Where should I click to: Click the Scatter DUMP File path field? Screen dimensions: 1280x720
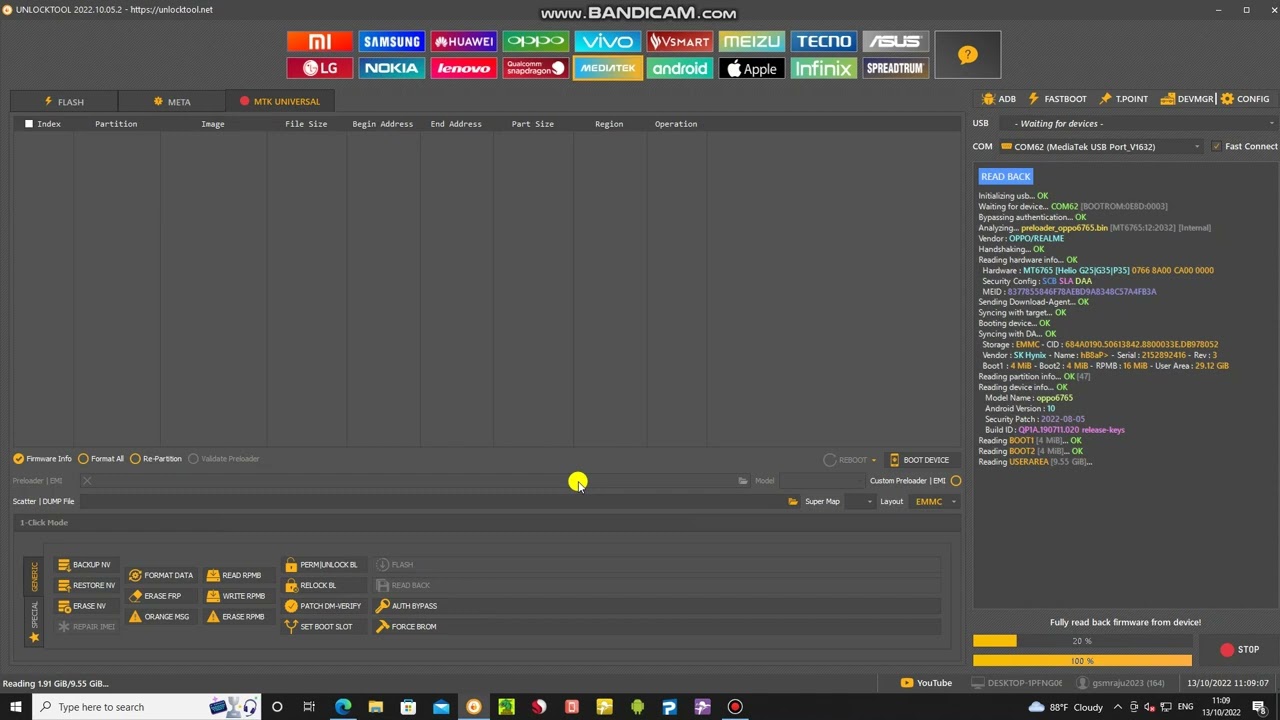coord(432,502)
